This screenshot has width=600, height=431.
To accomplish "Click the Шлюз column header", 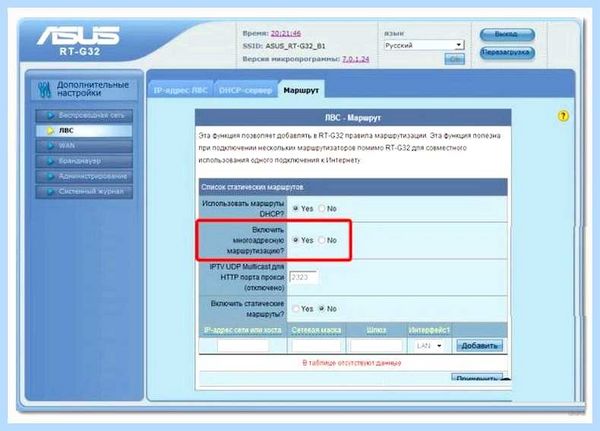I will coord(376,330).
